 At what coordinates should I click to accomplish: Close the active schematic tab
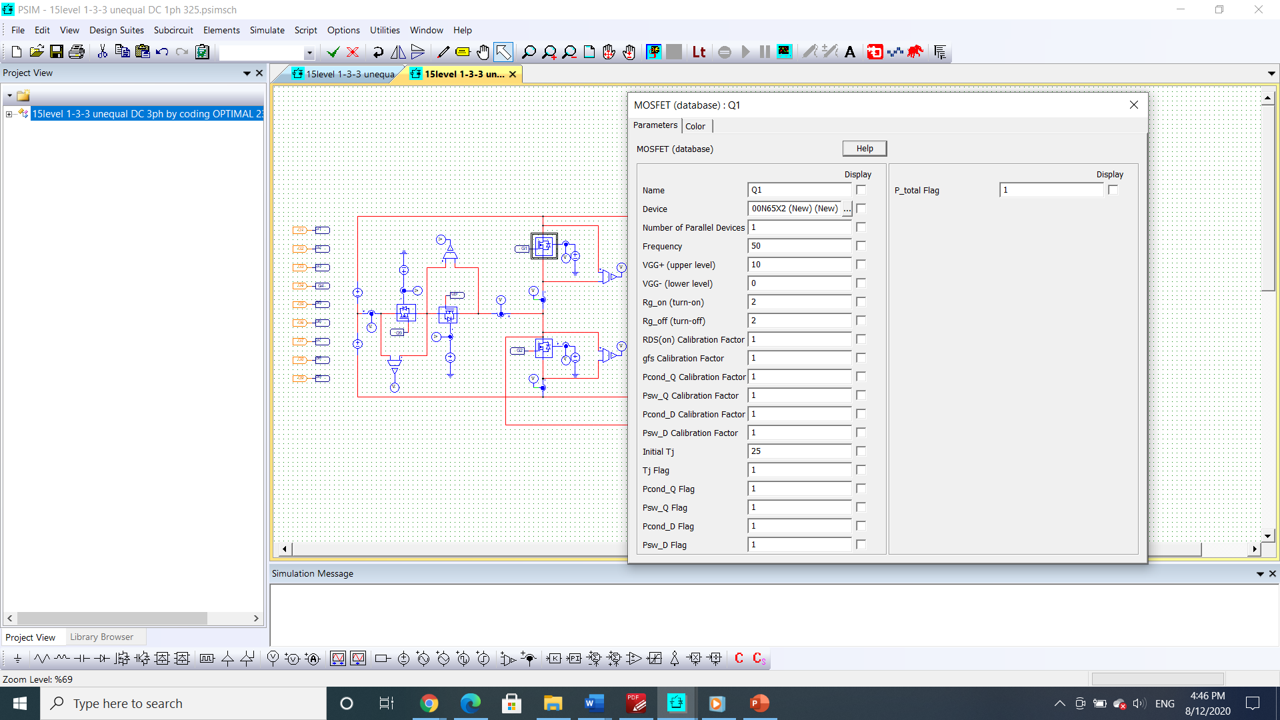click(513, 74)
